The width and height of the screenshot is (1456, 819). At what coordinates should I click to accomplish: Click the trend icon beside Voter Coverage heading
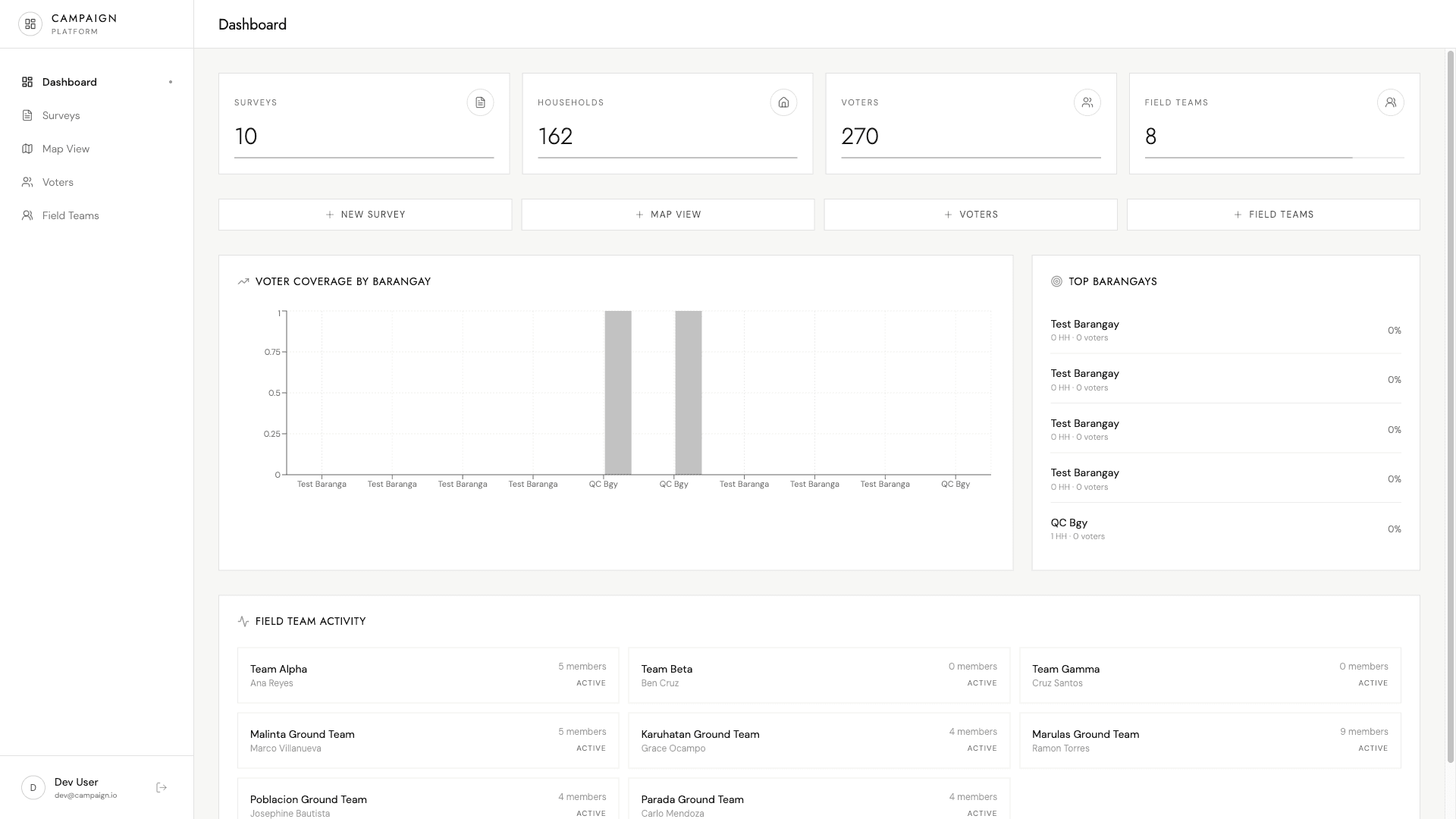coord(243,281)
